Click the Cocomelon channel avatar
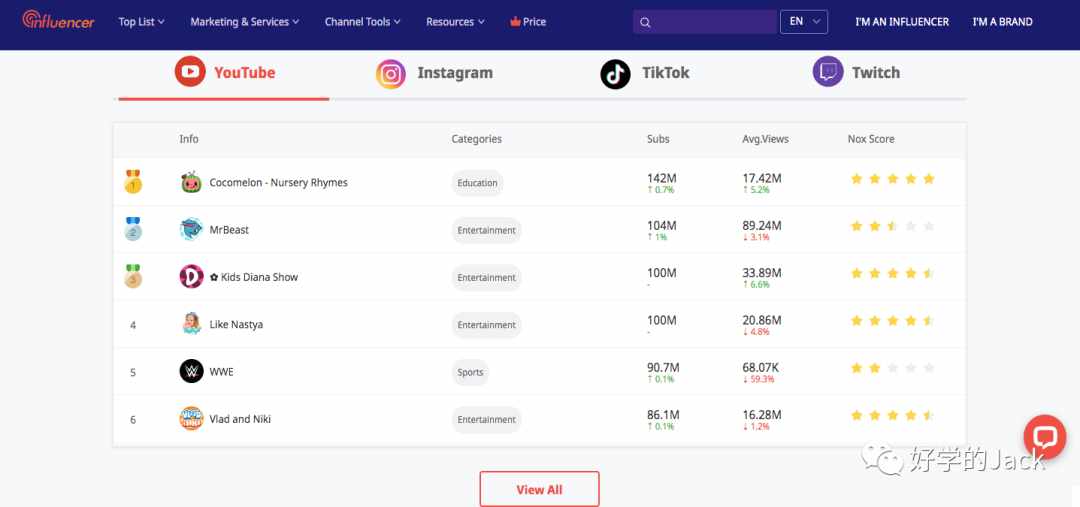 click(191, 183)
